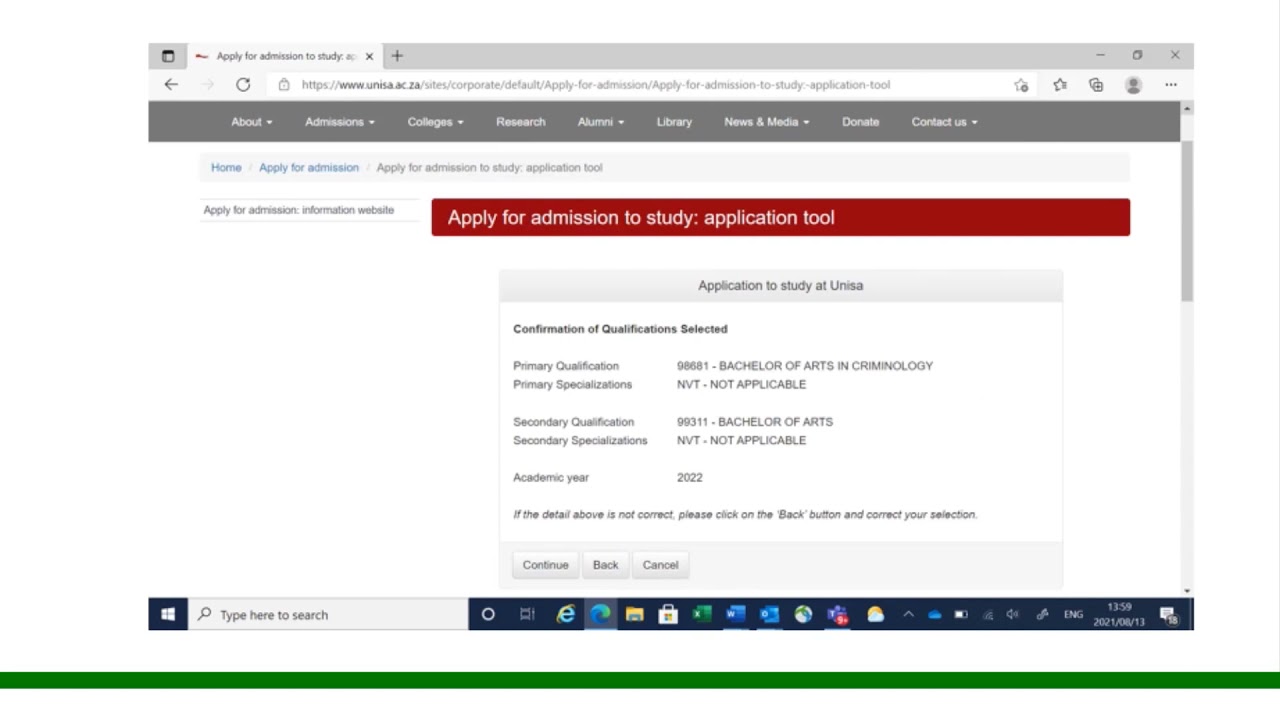The height and width of the screenshot is (720, 1280).
Task: Click the browser back arrow
Action: (x=171, y=85)
